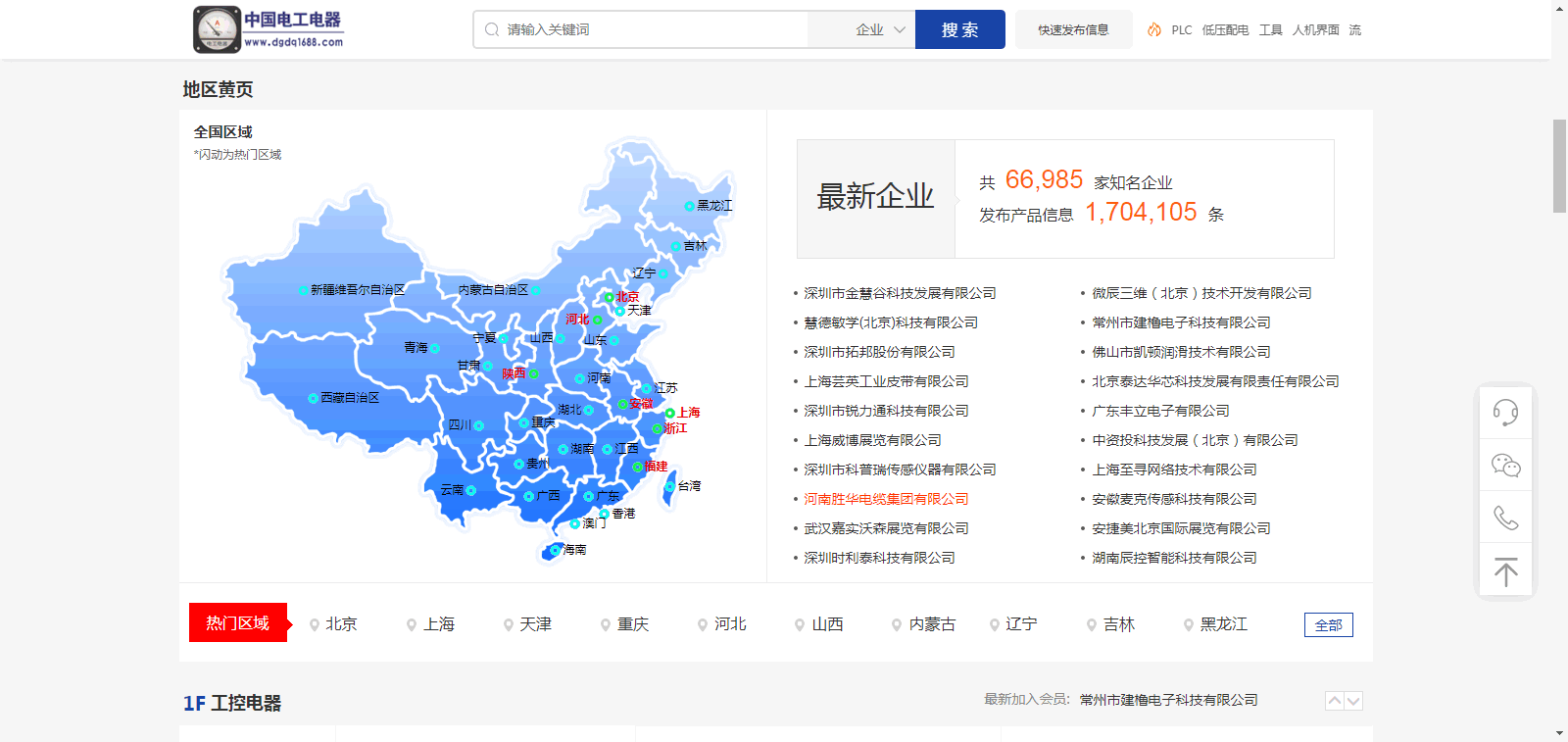1568x742 pixels.
Task: Select the Xinjiang region dot on map
Action: [303, 290]
